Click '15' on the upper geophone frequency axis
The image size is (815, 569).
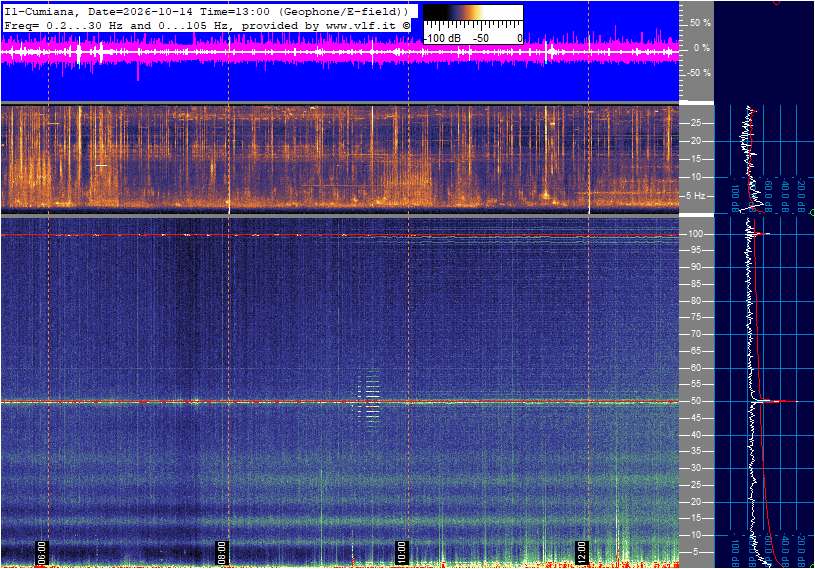point(695,159)
